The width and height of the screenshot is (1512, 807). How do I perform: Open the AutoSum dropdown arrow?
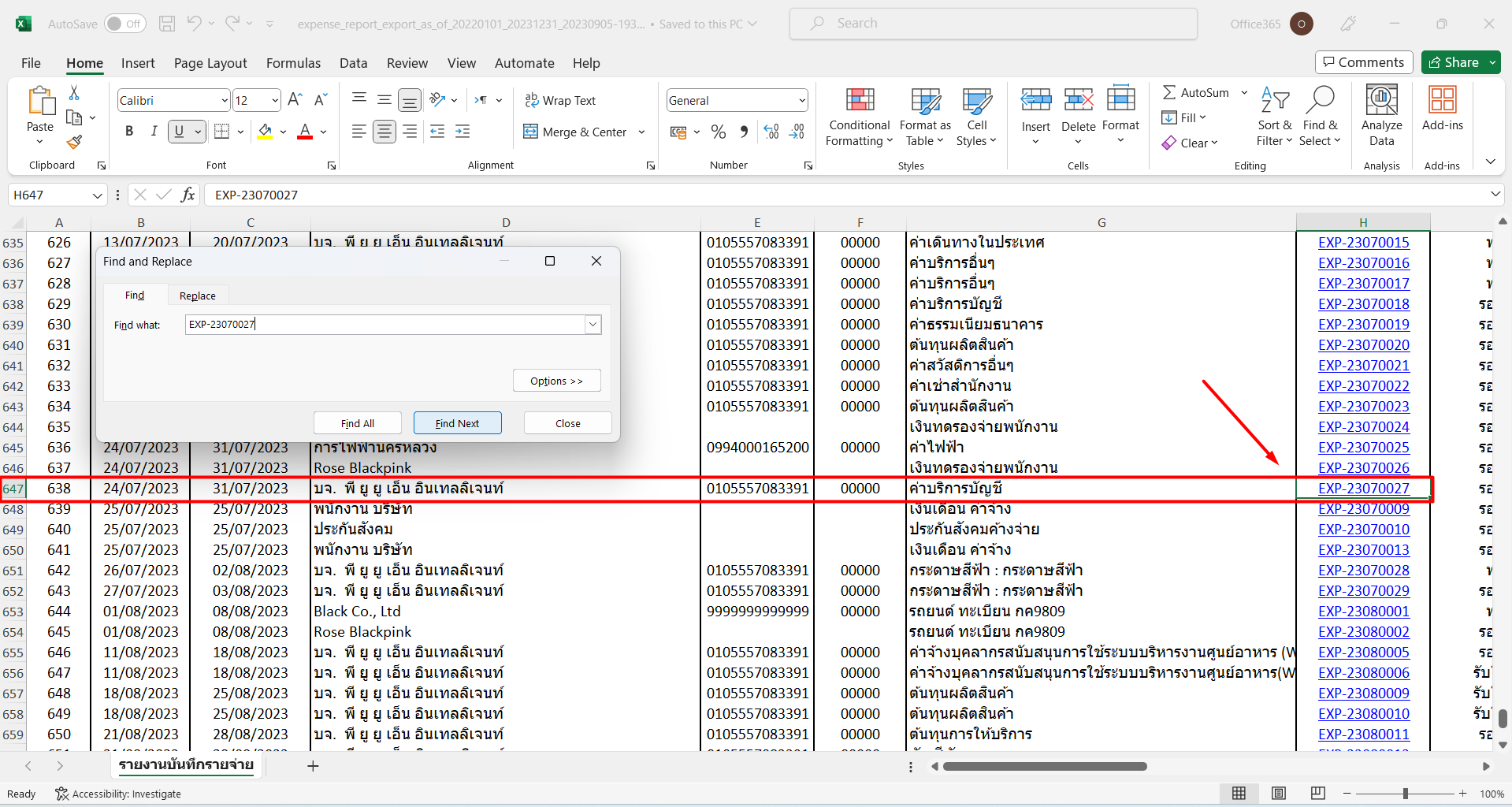tap(1244, 92)
